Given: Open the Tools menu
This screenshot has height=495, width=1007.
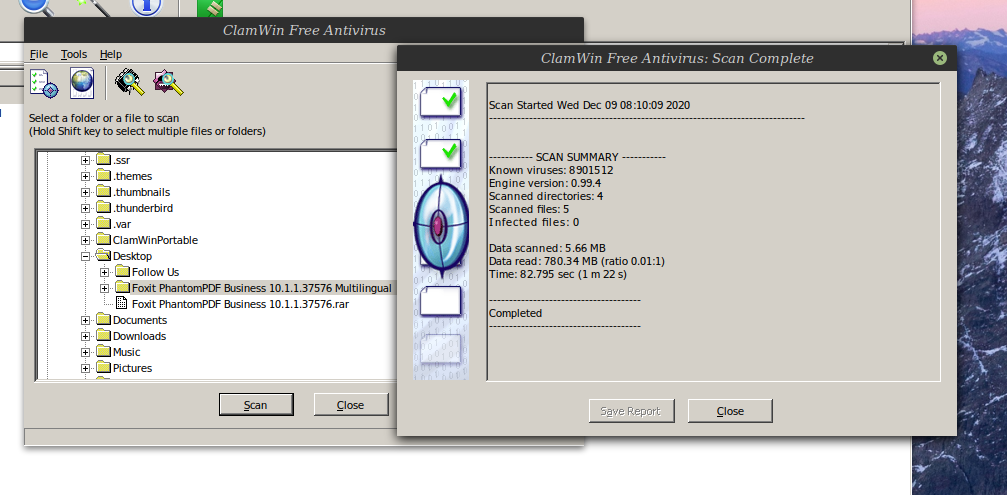Looking at the screenshot, I should (74, 54).
